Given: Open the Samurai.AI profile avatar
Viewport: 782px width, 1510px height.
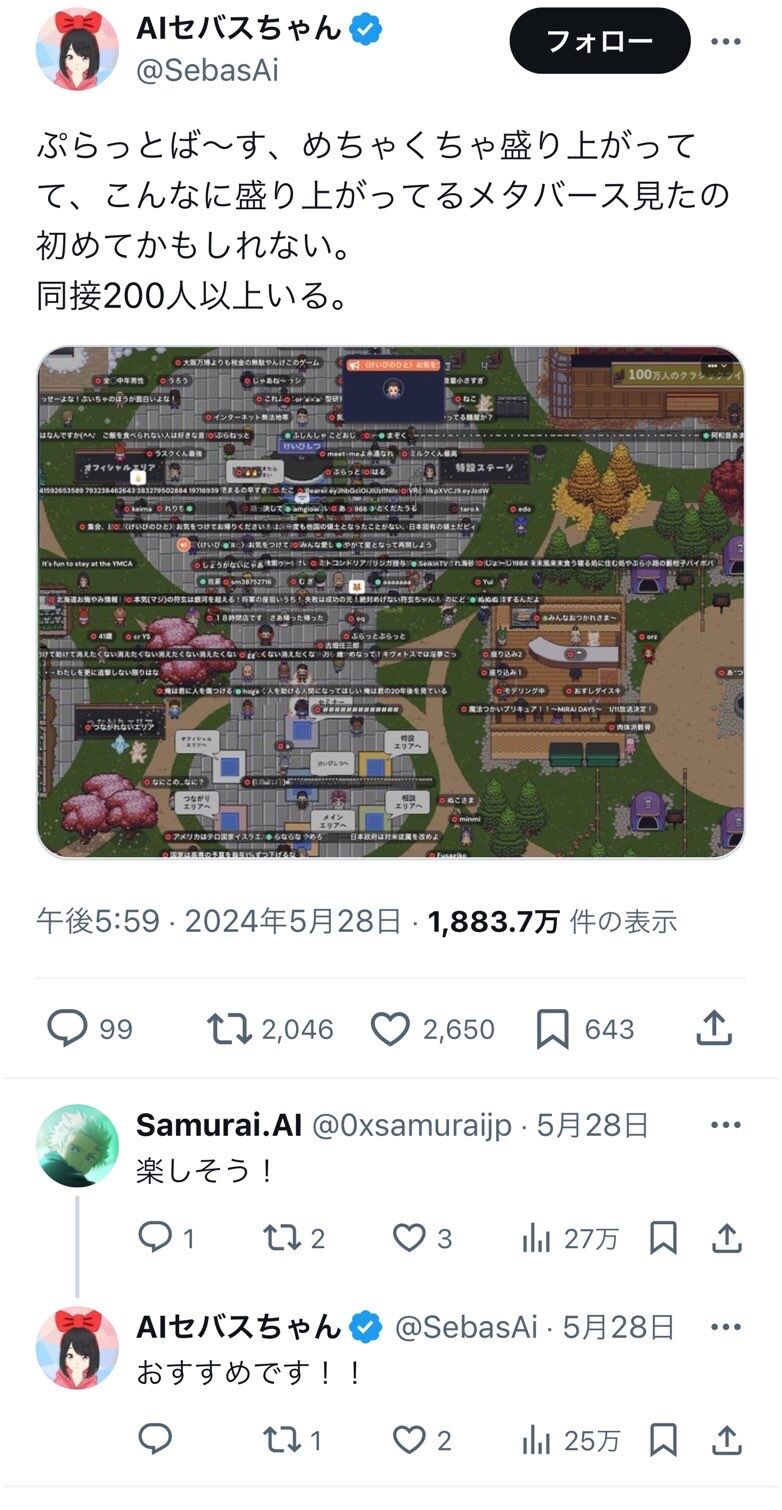Looking at the screenshot, I should (x=77, y=1145).
